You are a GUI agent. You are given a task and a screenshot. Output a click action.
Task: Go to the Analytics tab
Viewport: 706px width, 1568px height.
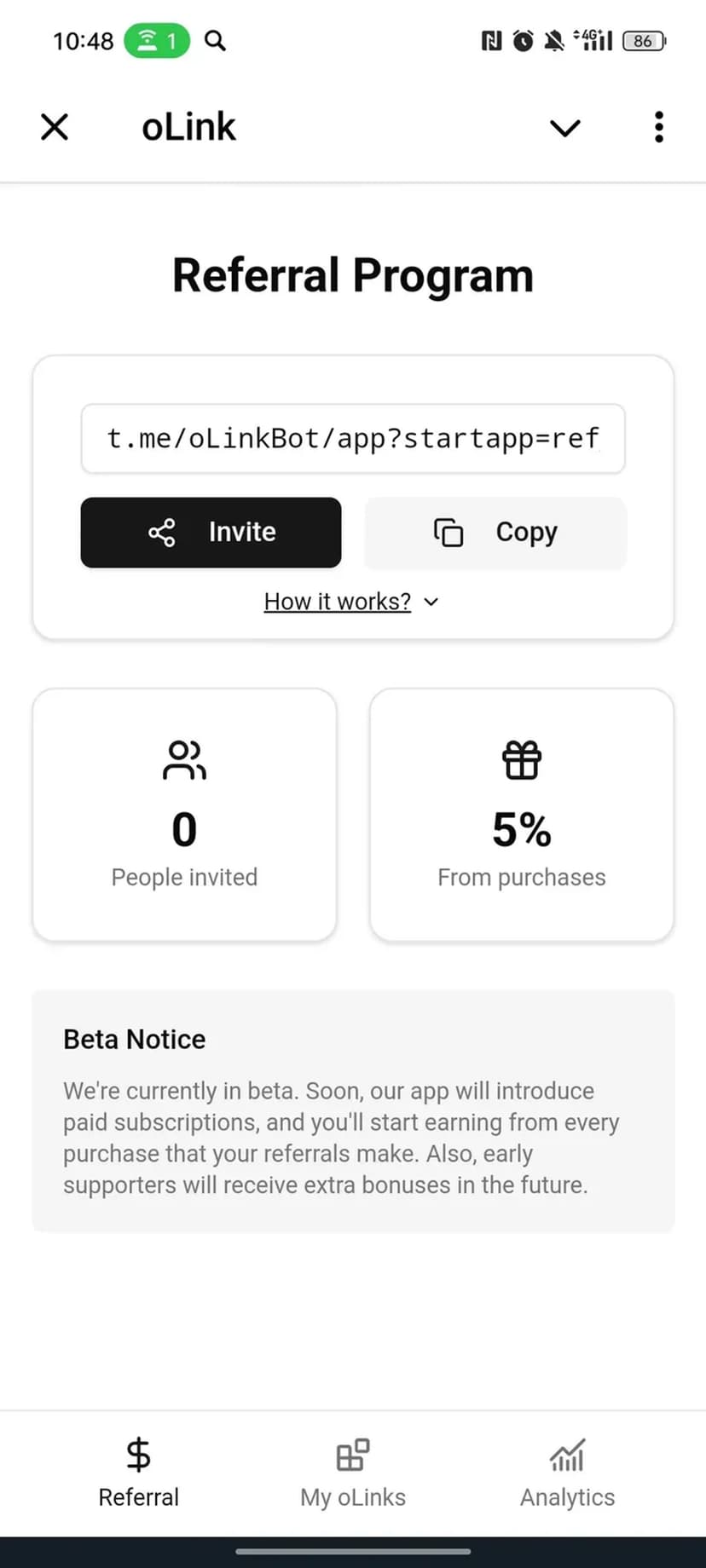(x=568, y=1473)
